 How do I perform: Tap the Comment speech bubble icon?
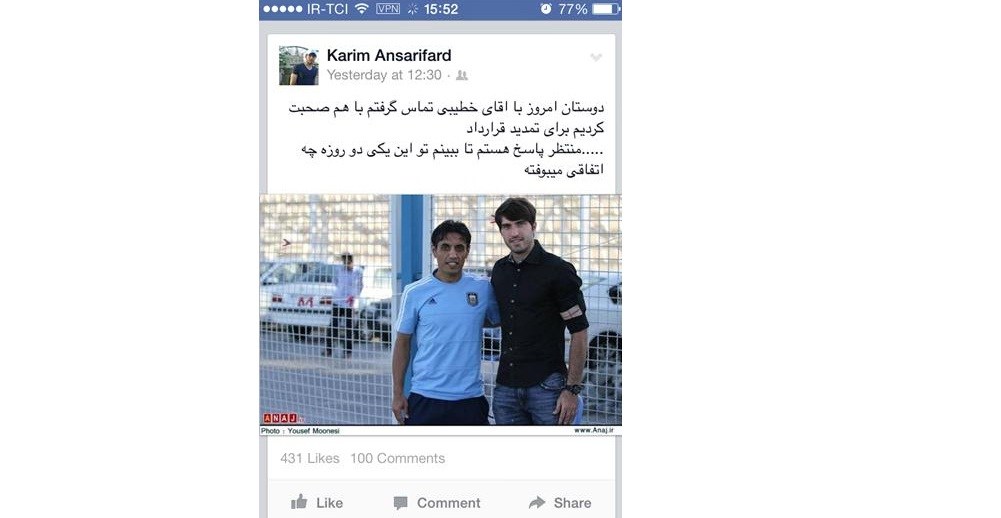tap(400, 503)
